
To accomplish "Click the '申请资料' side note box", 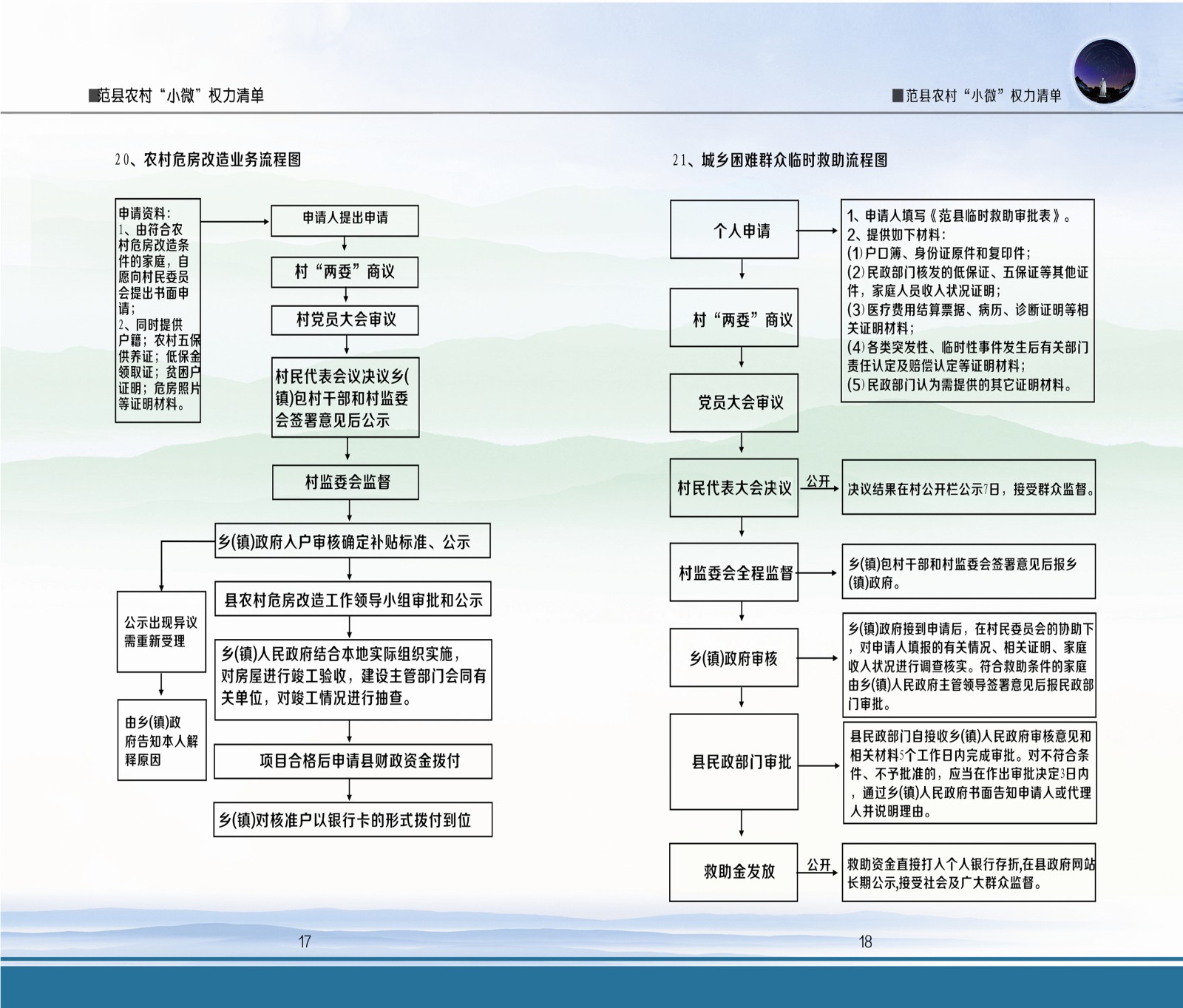I will pyautogui.click(x=157, y=311).
